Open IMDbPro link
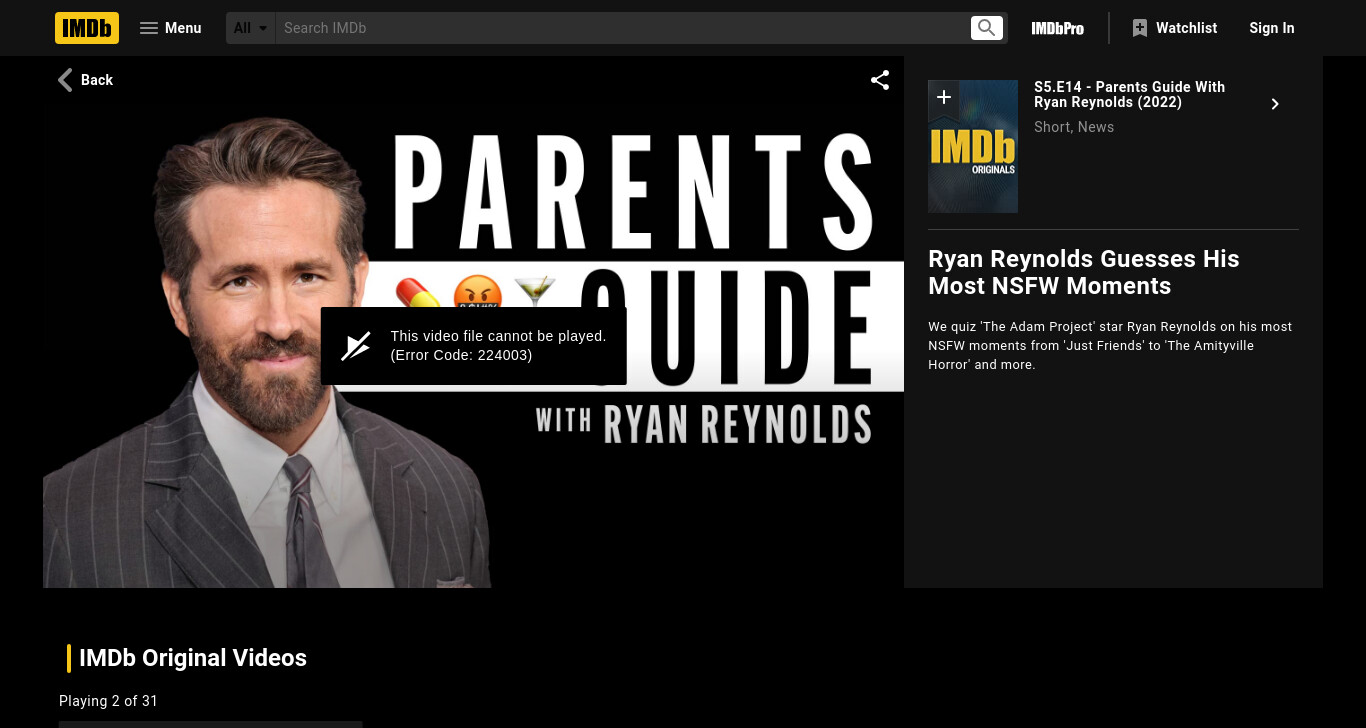1366x728 pixels. [x=1058, y=28]
